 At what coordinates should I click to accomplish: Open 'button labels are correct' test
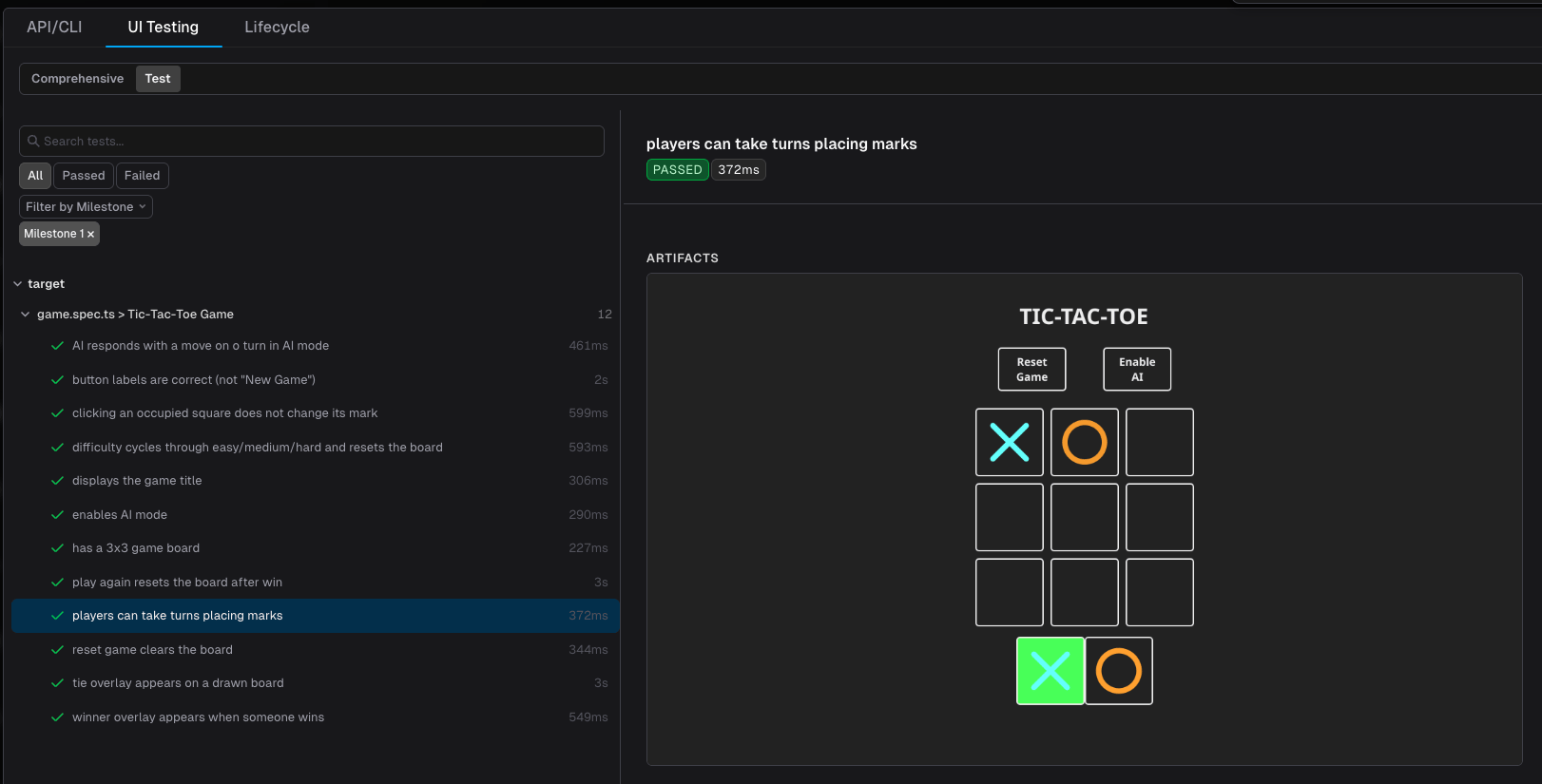pos(314,380)
